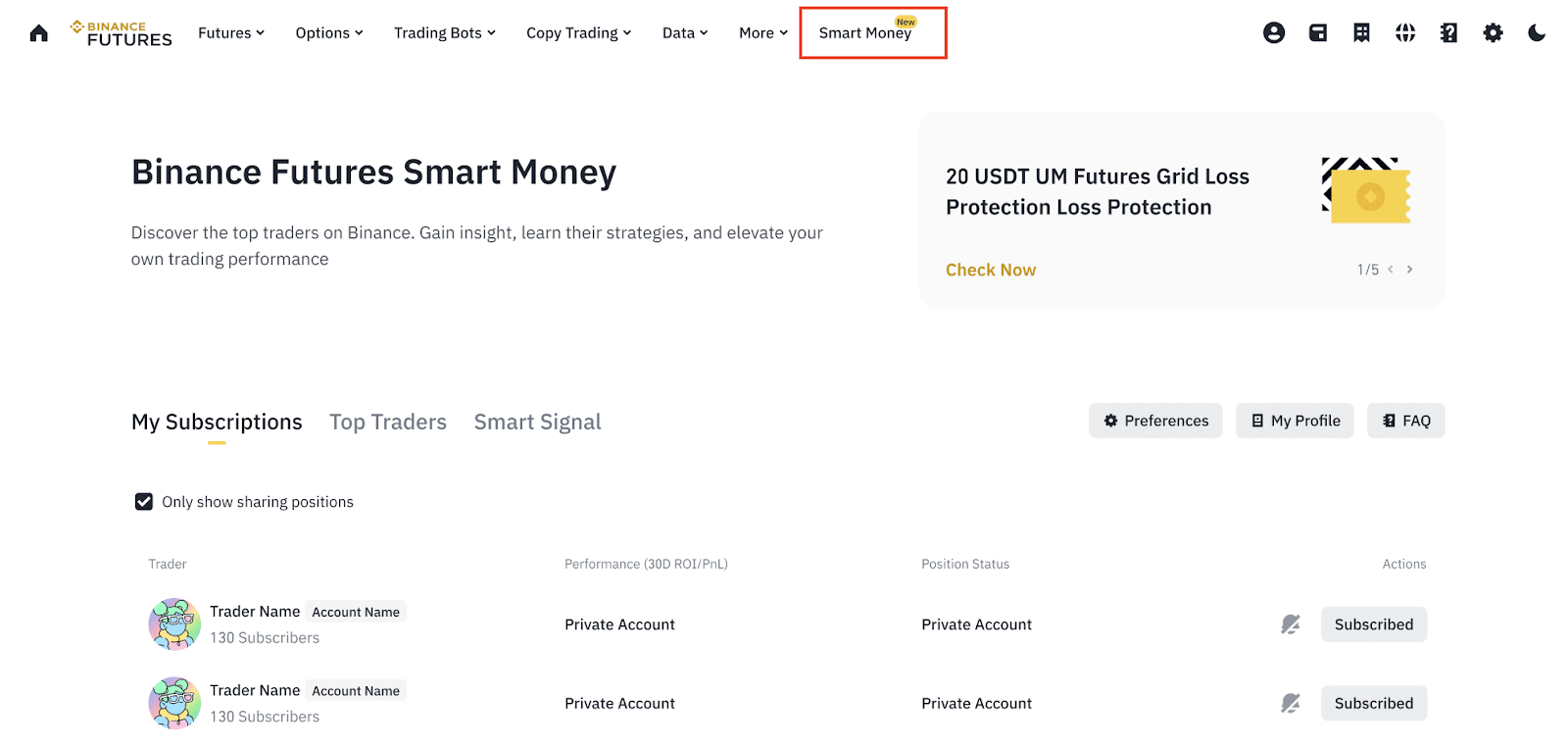Go to next promo banner slide
Viewport: 1568px width, 748px height.
tap(1409, 270)
